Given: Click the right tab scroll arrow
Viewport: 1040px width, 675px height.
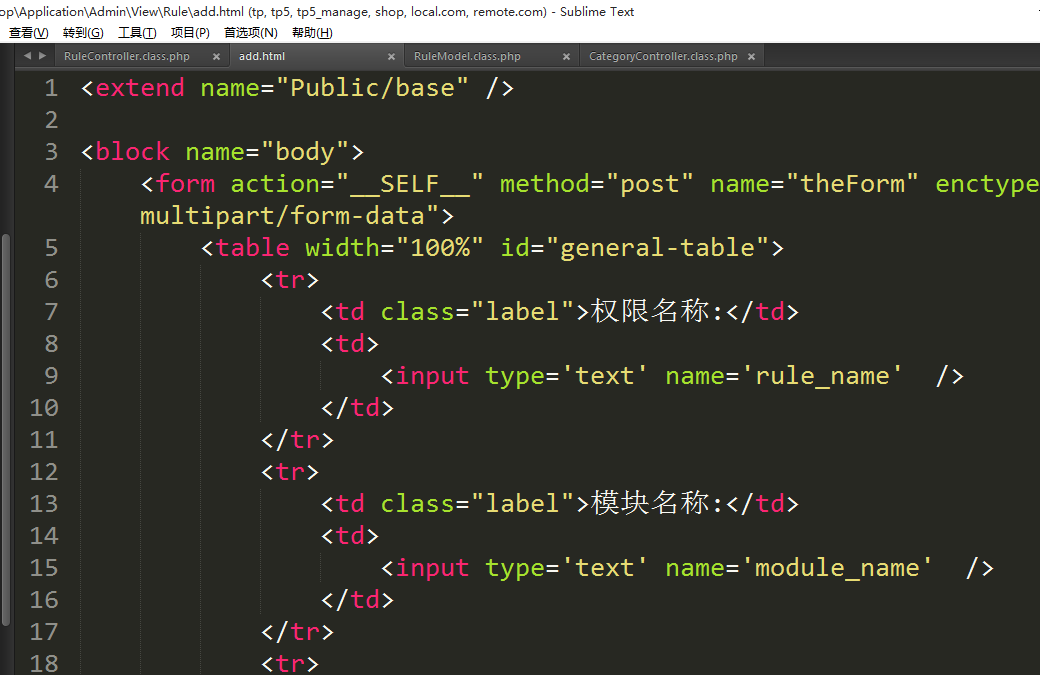Looking at the screenshot, I should click(x=41, y=56).
